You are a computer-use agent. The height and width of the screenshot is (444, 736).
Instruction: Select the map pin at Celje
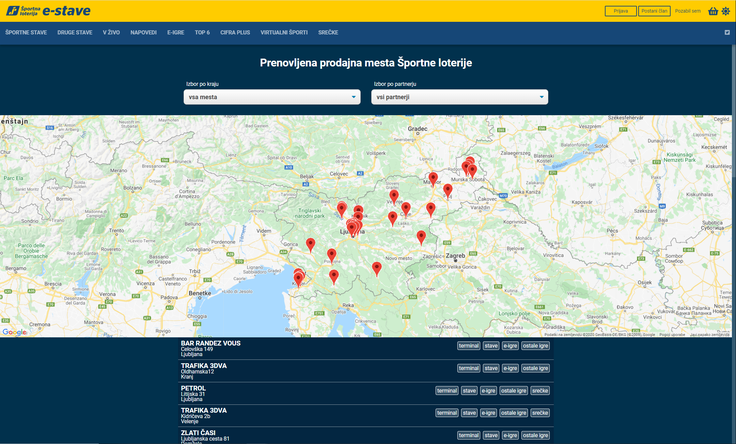click(406, 208)
